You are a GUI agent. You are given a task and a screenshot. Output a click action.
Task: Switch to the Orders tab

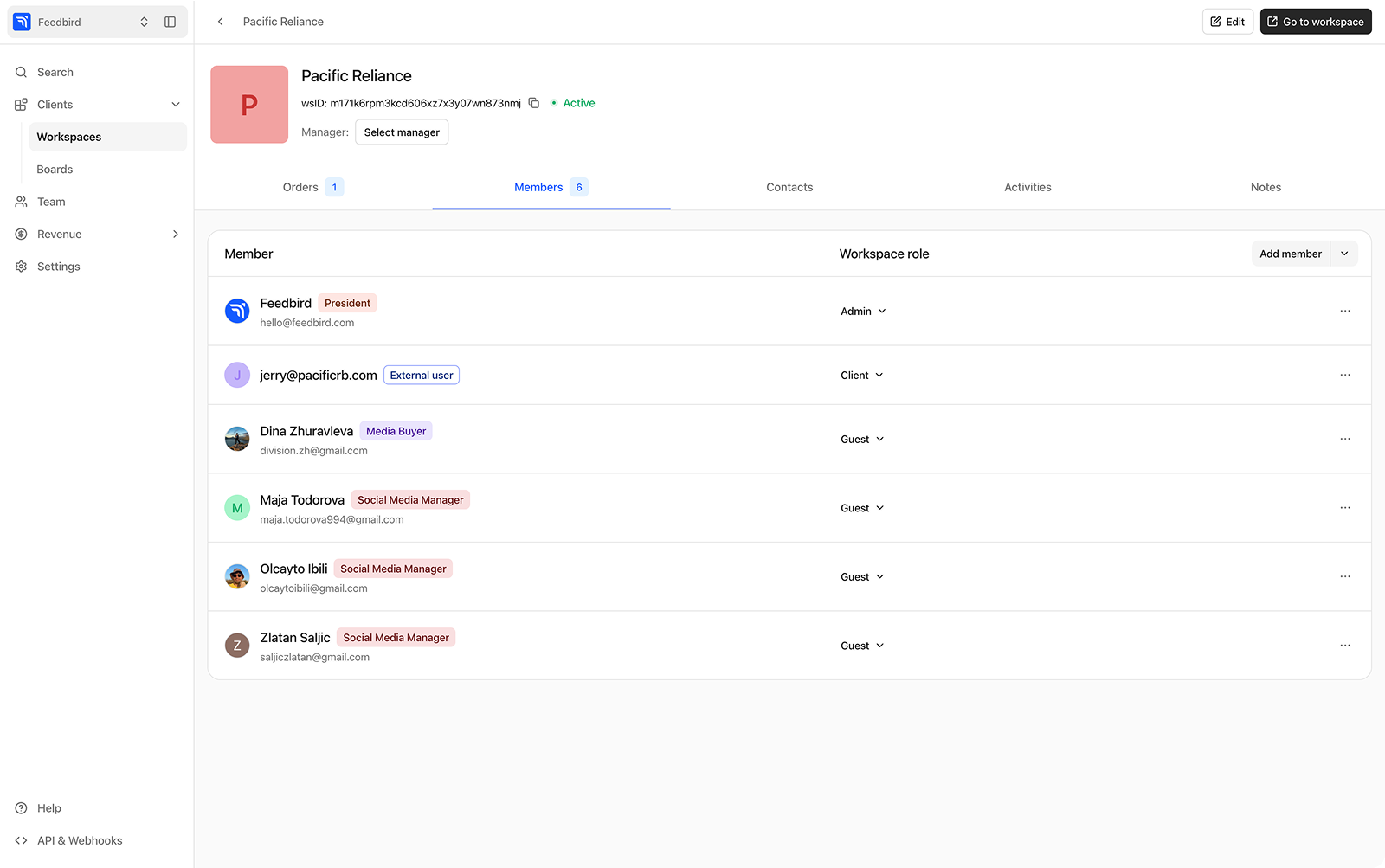coord(313,187)
